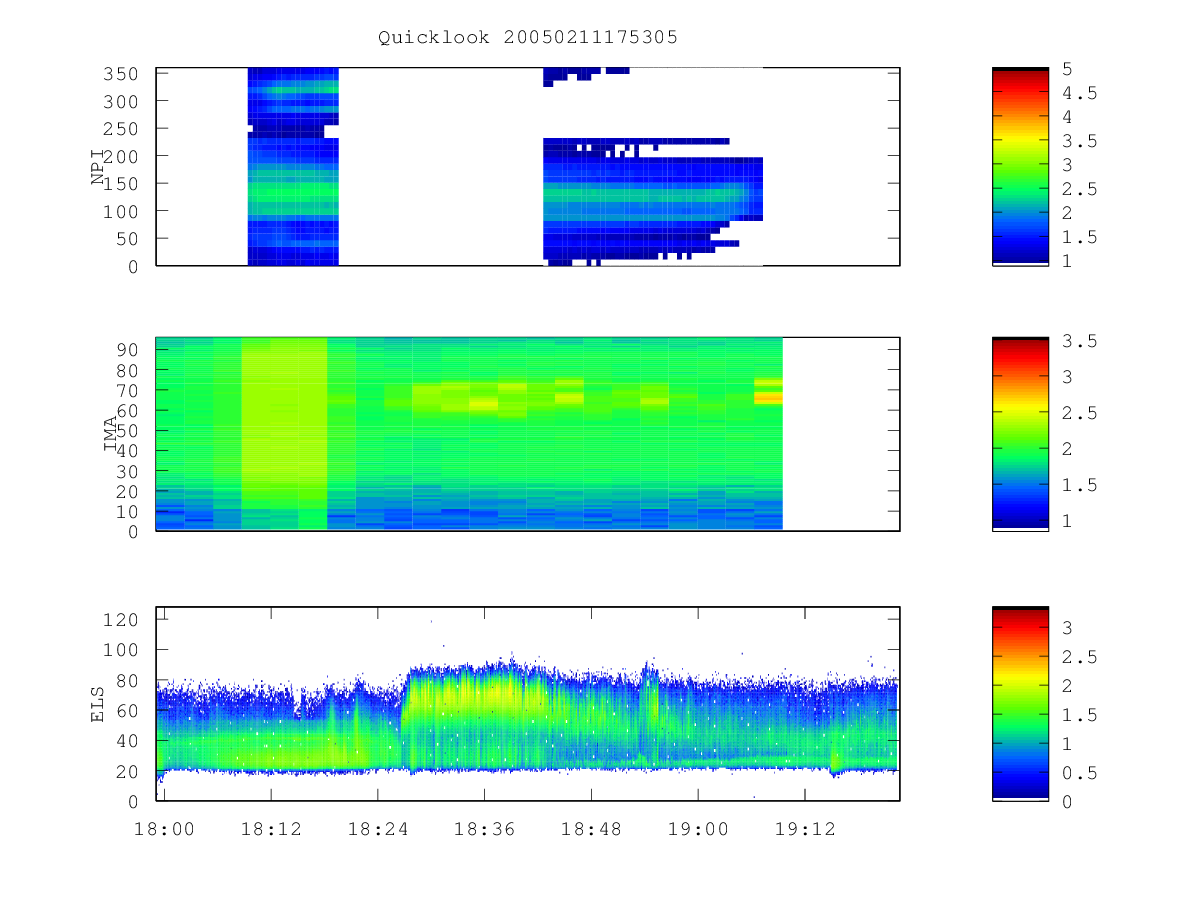Select the ELS y-axis label
Image resolution: width=1200 pixels, height=900 pixels.
(x=98, y=704)
